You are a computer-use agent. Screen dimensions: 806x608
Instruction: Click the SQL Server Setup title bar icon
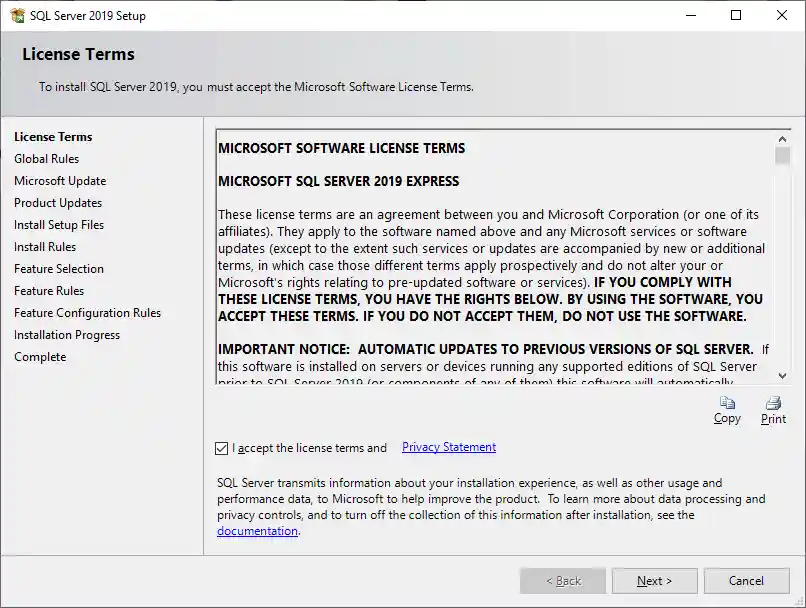[18, 15]
